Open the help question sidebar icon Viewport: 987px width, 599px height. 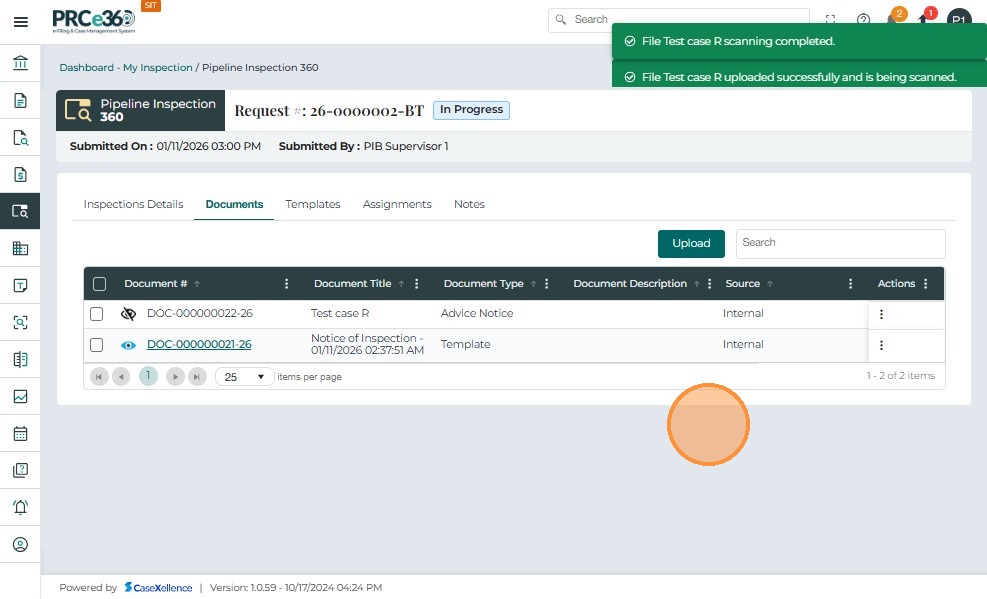pyautogui.click(x=20, y=470)
